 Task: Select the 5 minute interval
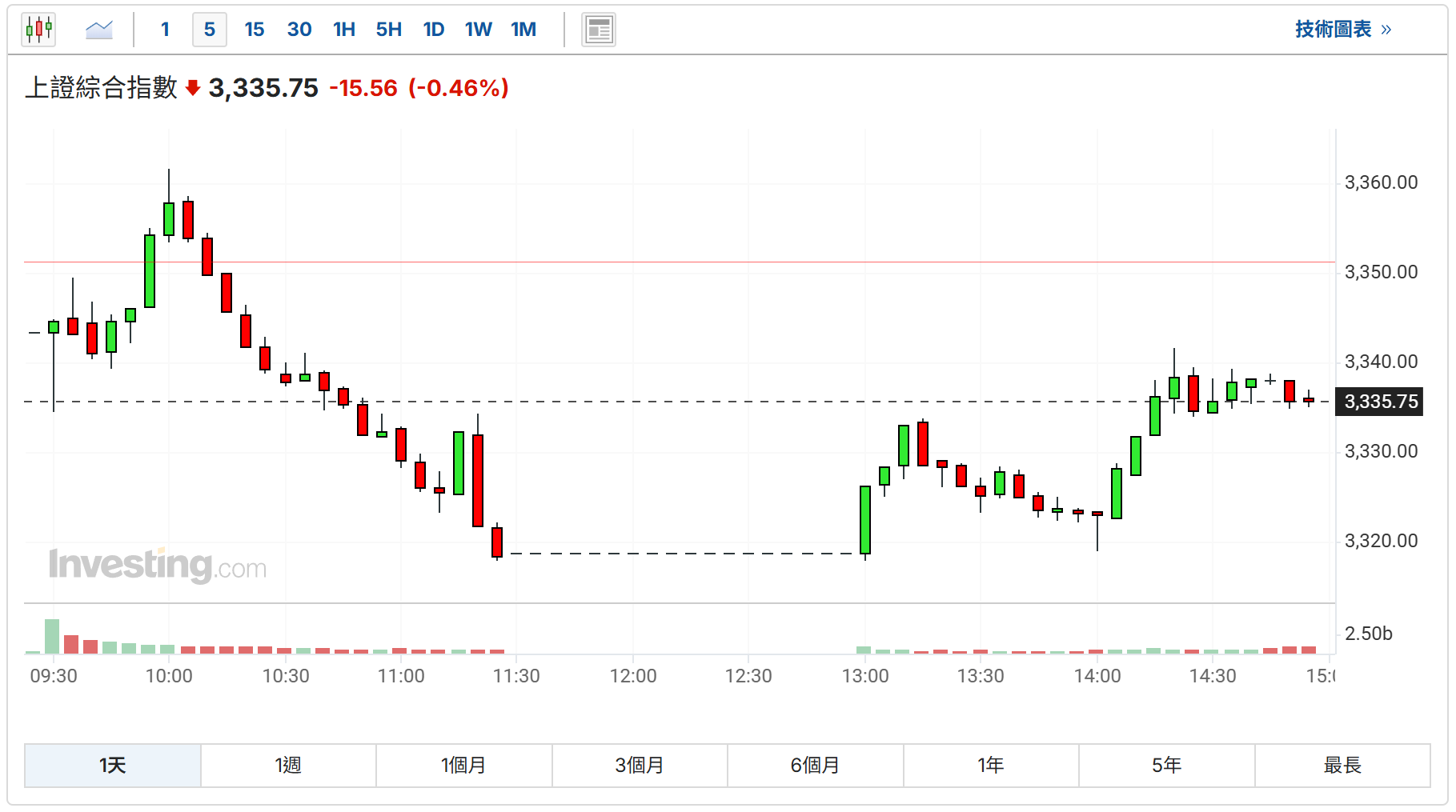pyautogui.click(x=210, y=30)
